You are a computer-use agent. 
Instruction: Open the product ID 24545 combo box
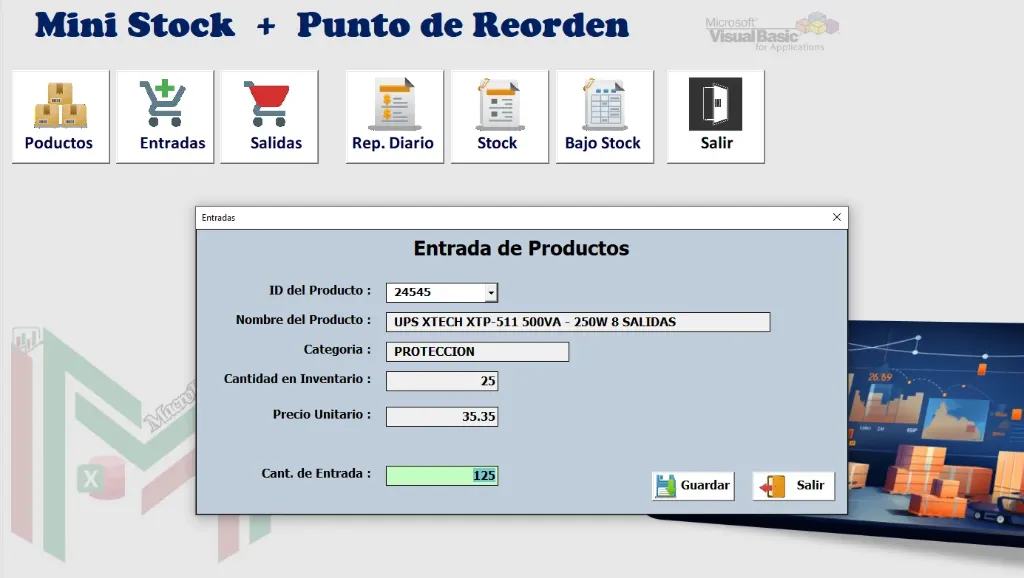pyautogui.click(x=435, y=292)
